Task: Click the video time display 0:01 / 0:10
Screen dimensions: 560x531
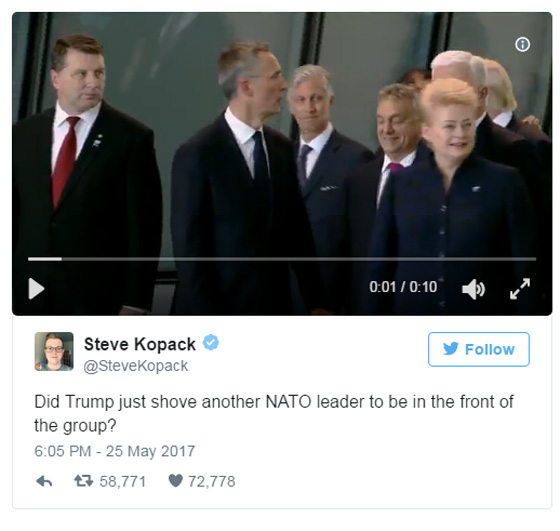Action: pyautogui.click(x=403, y=287)
